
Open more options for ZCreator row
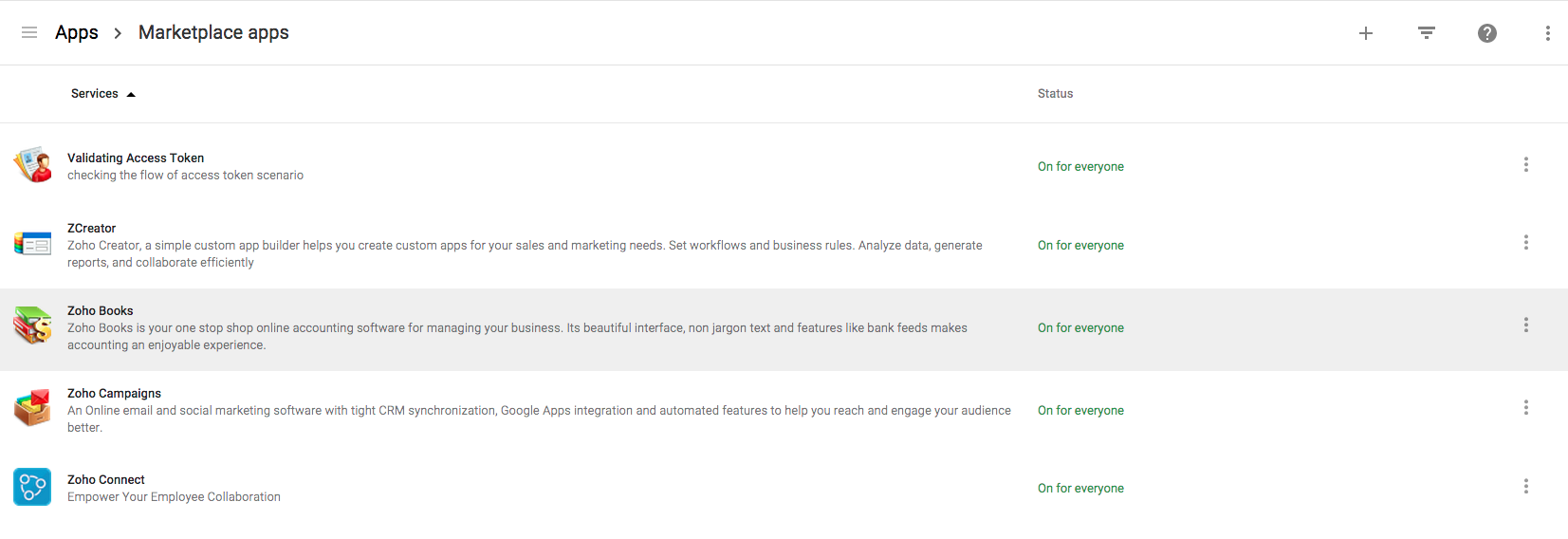click(x=1526, y=243)
